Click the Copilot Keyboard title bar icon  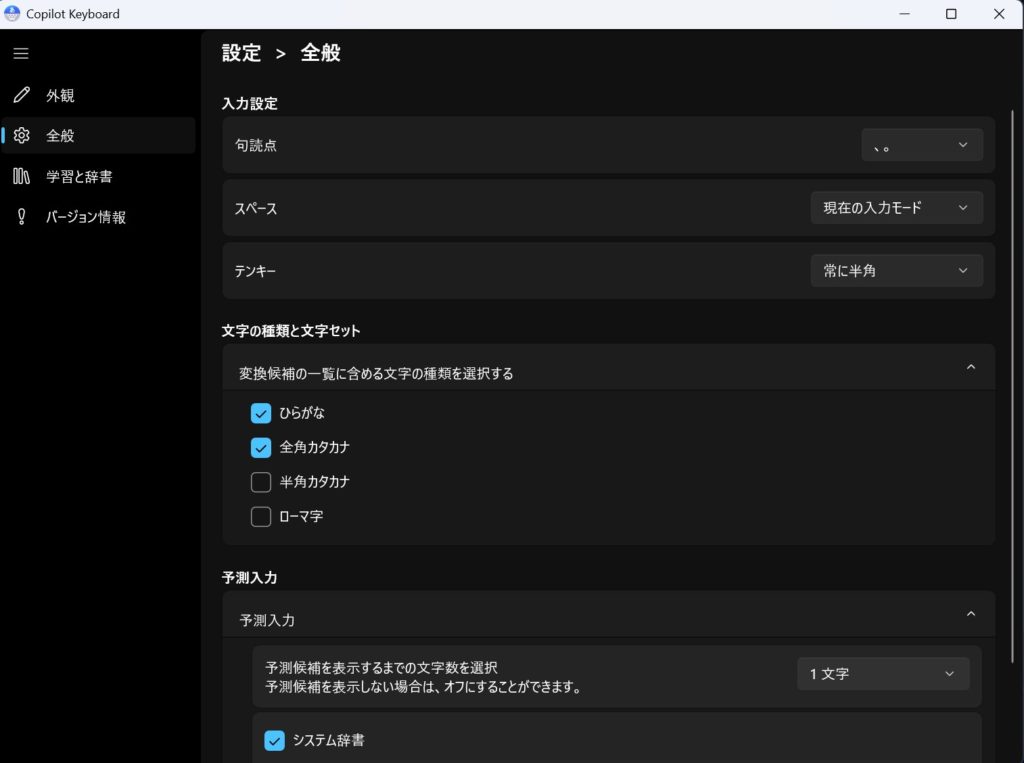(x=10, y=14)
